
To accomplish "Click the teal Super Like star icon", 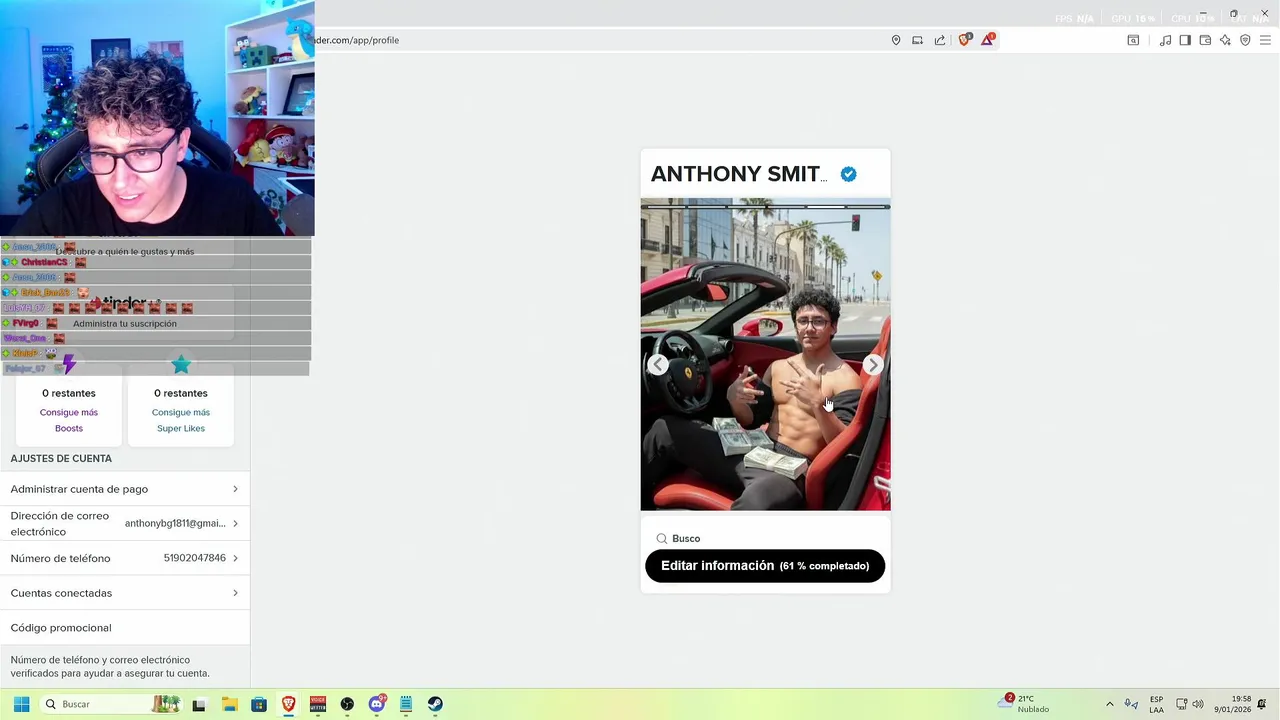I will (x=181, y=364).
